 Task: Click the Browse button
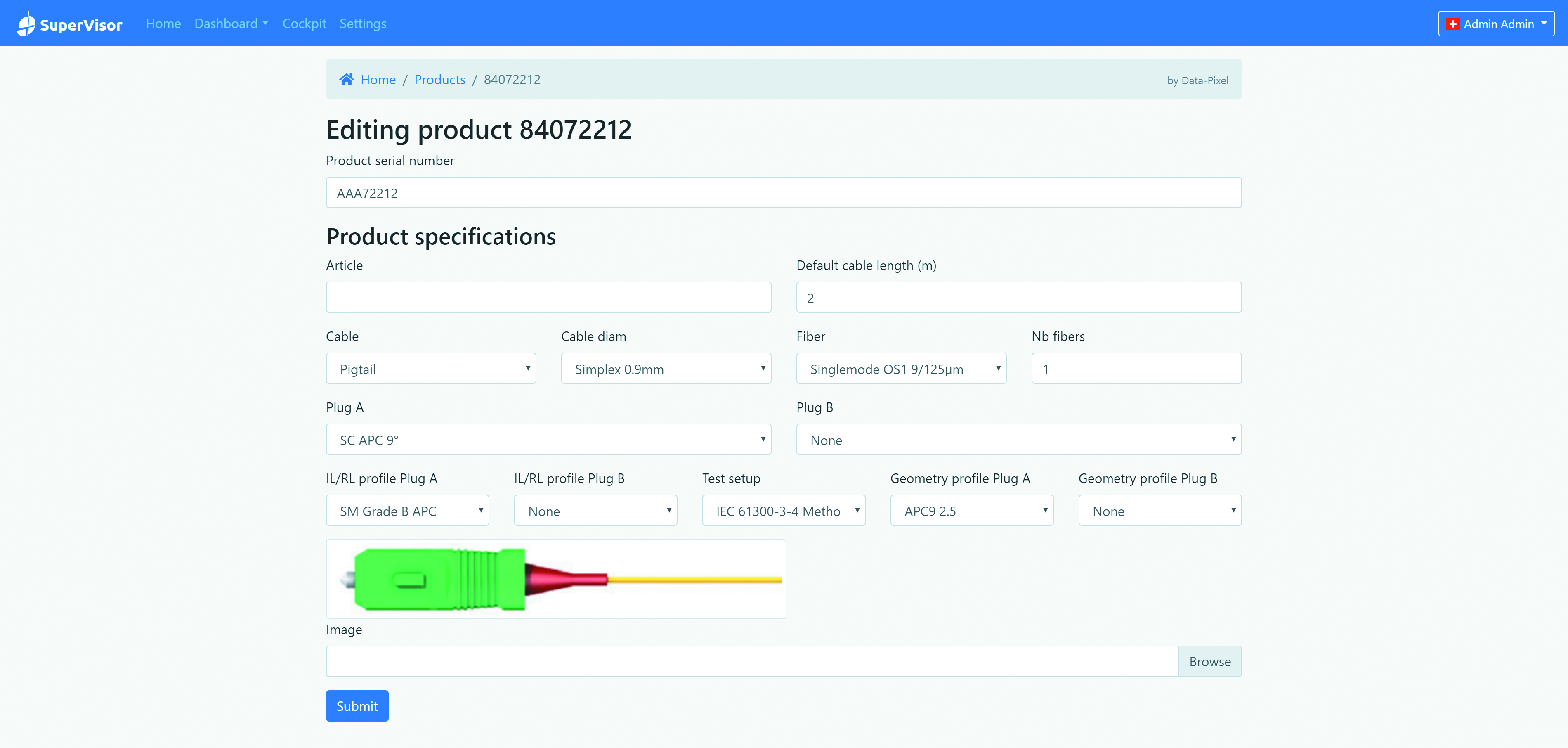click(x=1209, y=661)
